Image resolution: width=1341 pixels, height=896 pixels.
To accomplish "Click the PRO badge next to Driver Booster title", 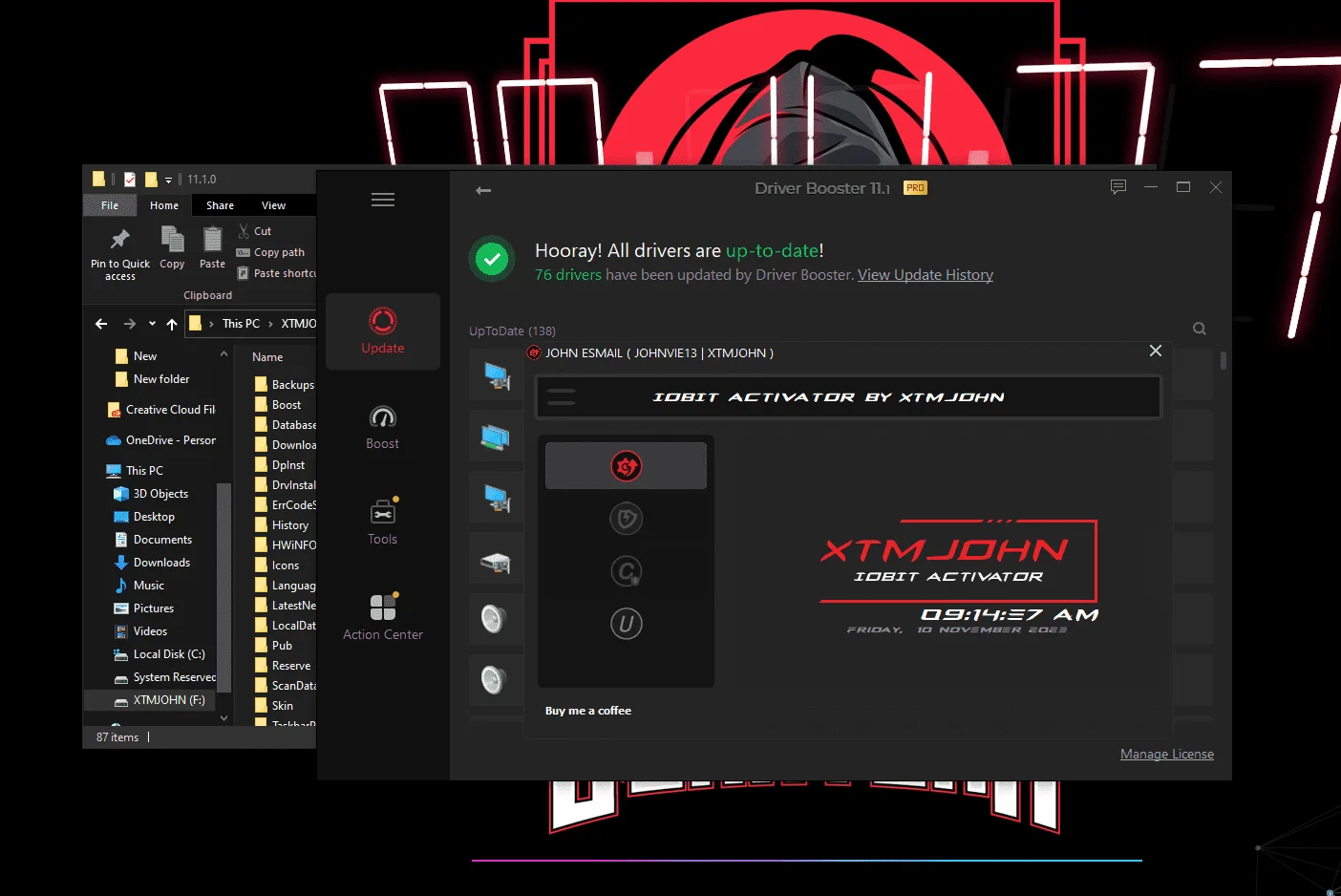I will click(915, 188).
